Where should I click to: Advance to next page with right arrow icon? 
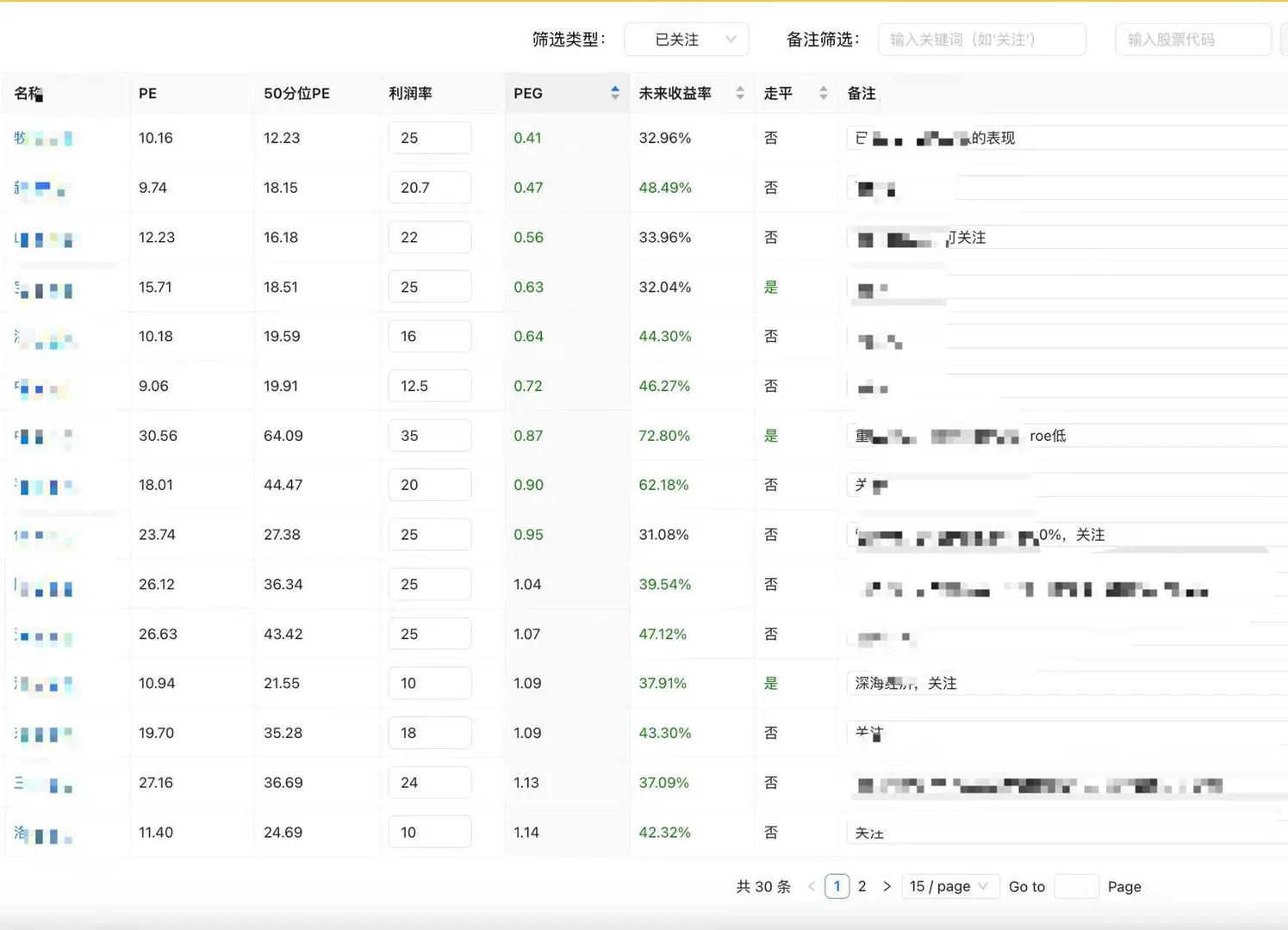coord(887,886)
